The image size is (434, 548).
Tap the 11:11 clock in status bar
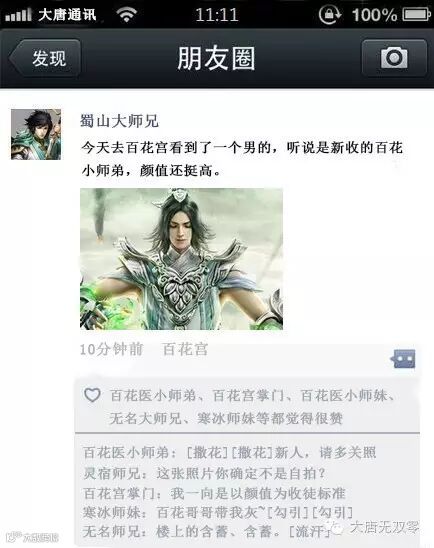[217, 15]
